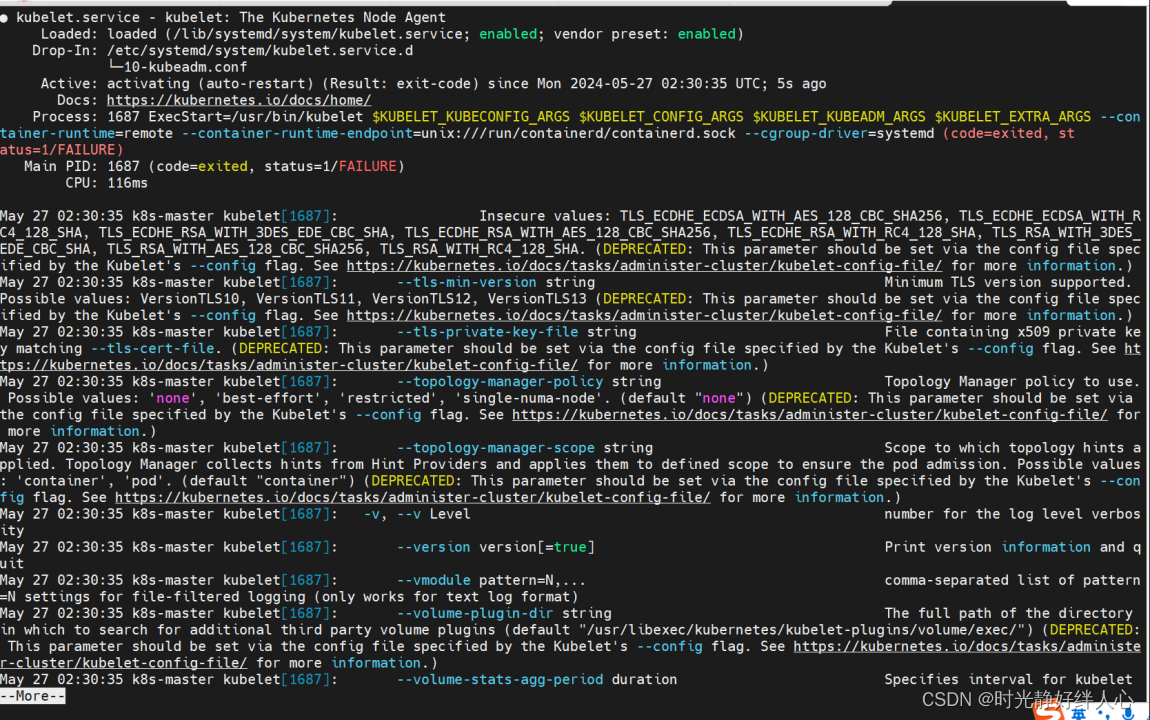Click the Sogou input method S logo
Screen dimensions: 1150x720
(1049, 712)
